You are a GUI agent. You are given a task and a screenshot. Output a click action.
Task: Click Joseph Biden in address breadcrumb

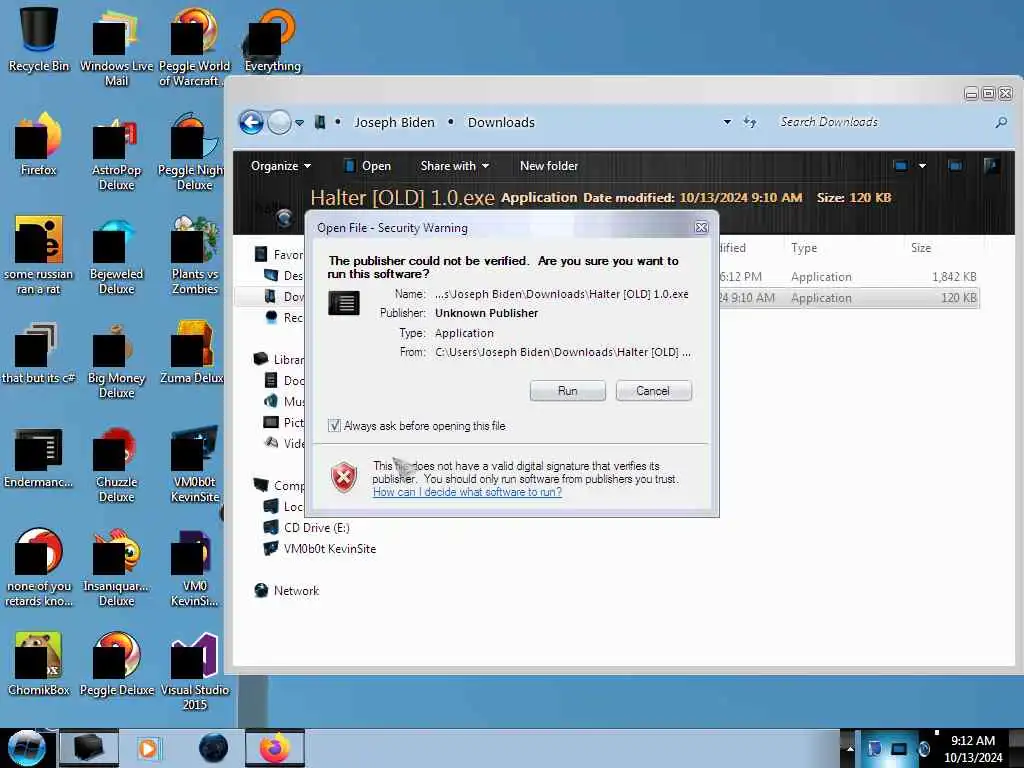click(x=394, y=122)
